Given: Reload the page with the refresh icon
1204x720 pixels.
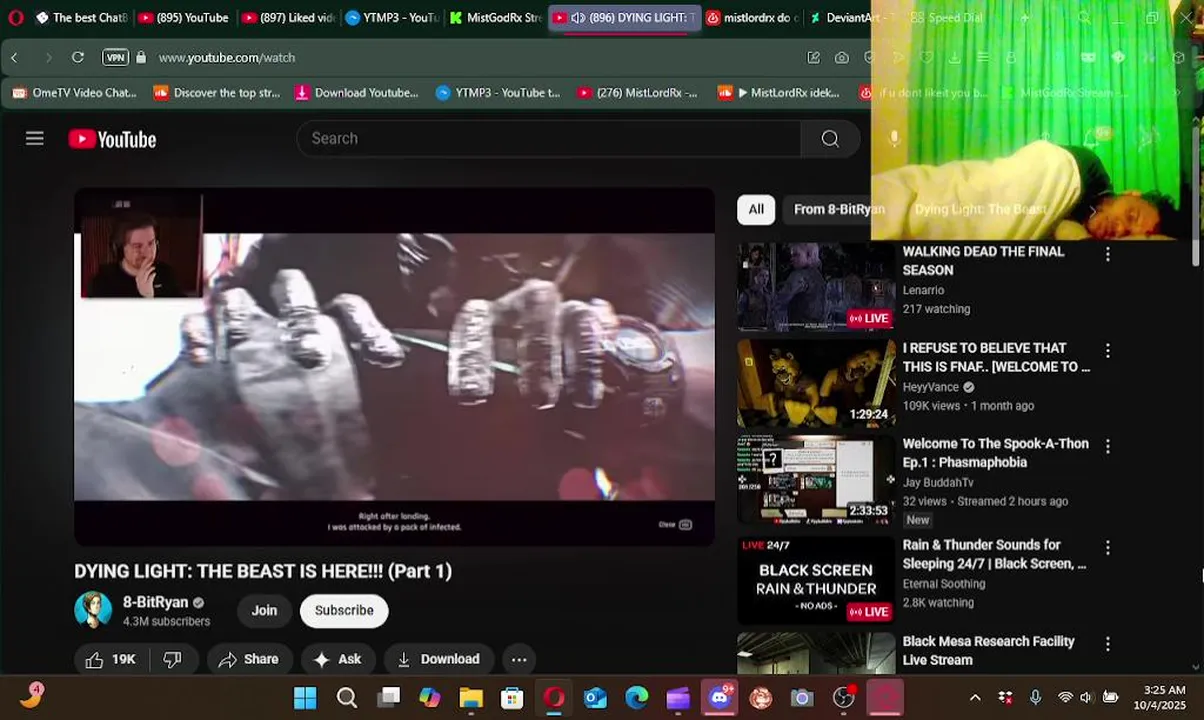Looking at the screenshot, I should (x=77, y=58).
